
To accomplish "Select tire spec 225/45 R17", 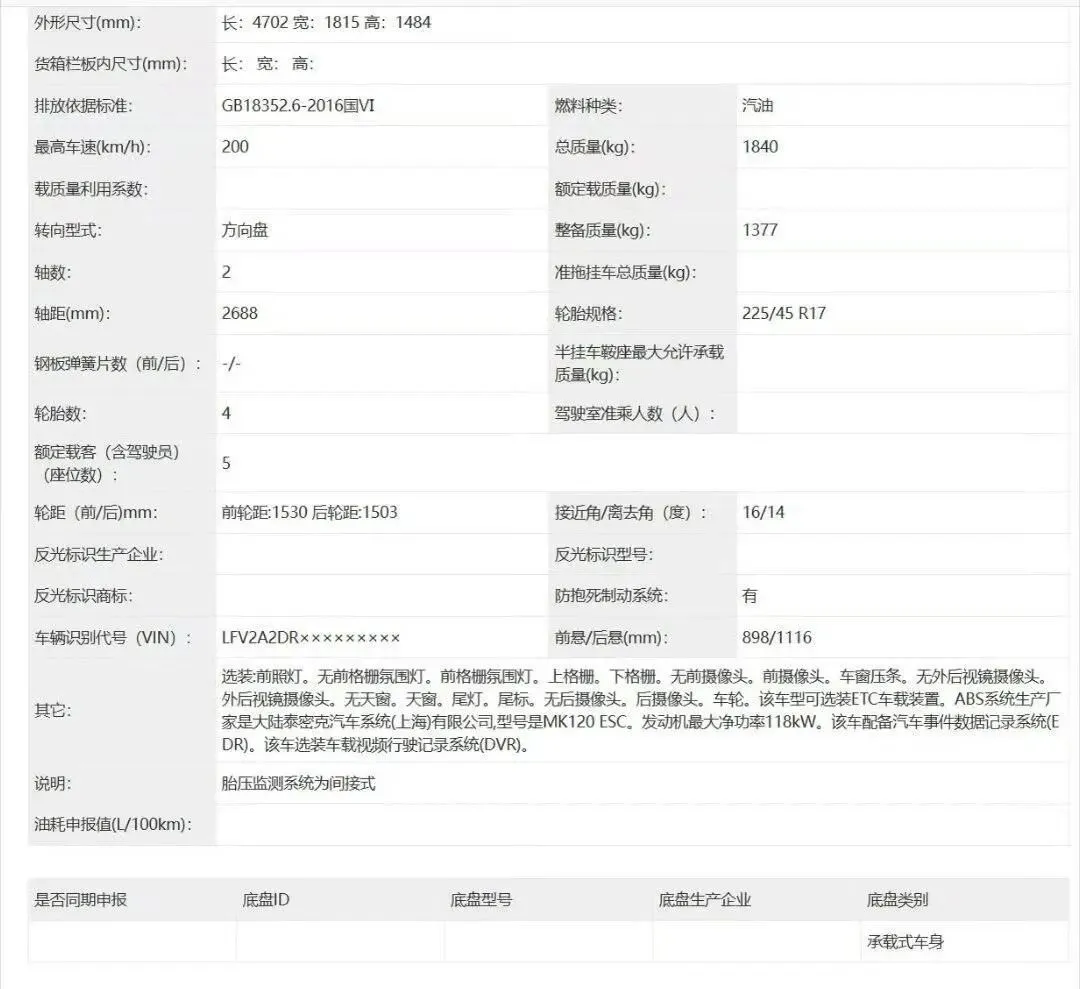I will [x=784, y=313].
